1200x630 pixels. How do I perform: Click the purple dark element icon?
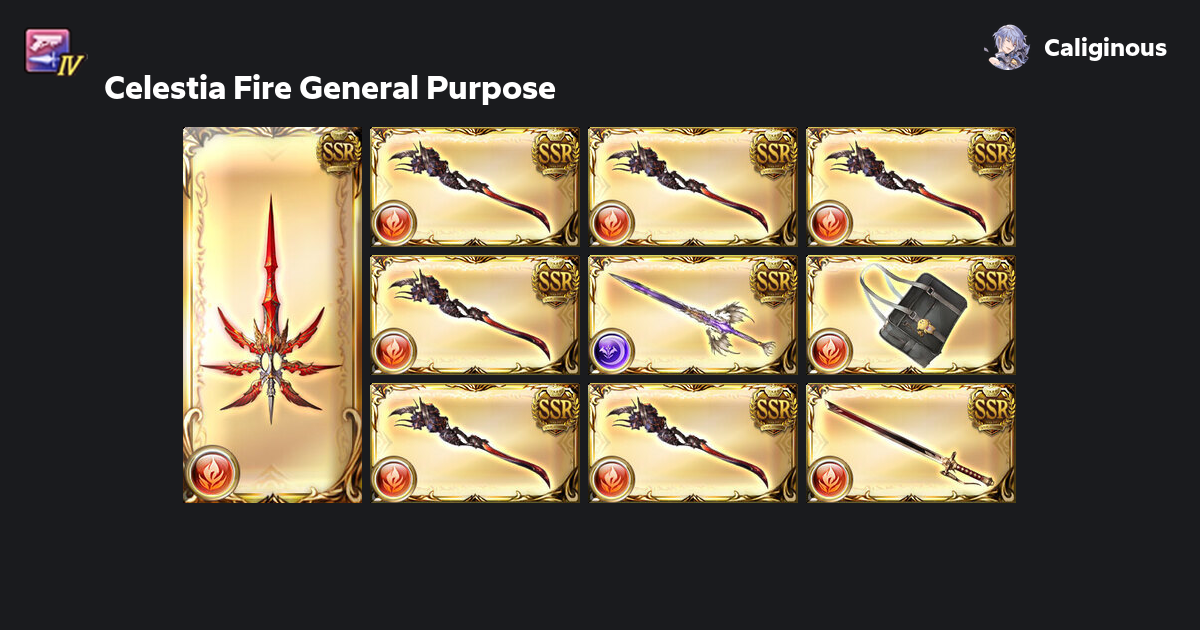pyautogui.click(x=610, y=350)
